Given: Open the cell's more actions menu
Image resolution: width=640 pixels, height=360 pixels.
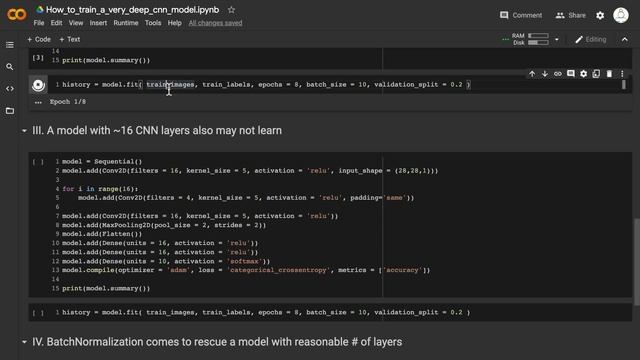Looking at the screenshot, I should pyautogui.click(x=622, y=74).
